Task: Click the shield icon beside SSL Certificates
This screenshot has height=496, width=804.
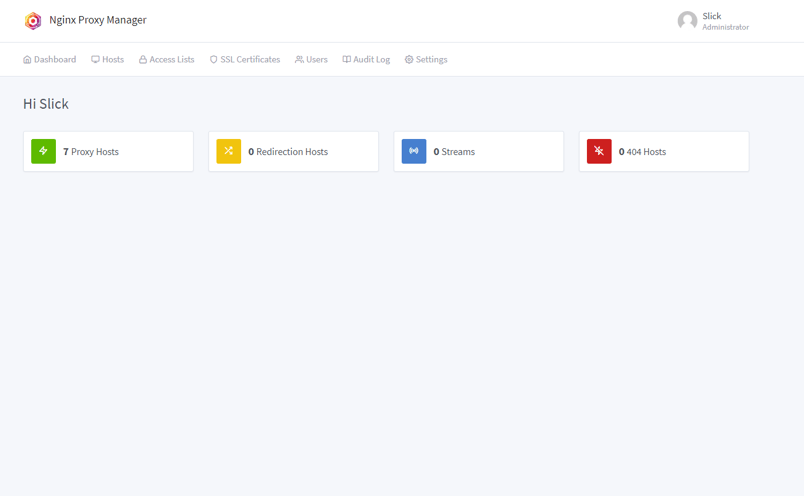Action: click(x=214, y=59)
